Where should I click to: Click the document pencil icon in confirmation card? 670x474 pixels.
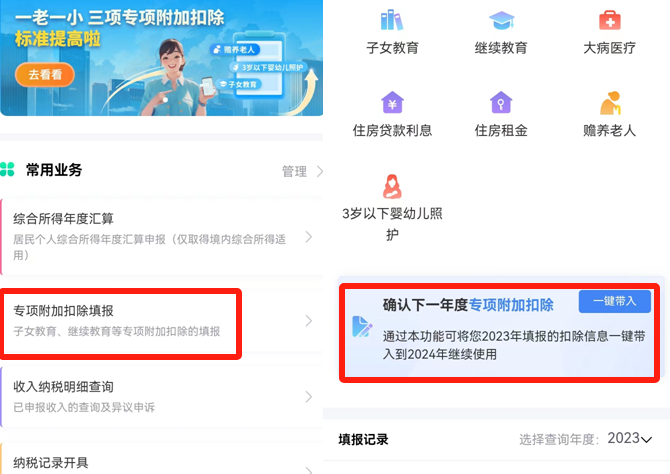pos(362,327)
